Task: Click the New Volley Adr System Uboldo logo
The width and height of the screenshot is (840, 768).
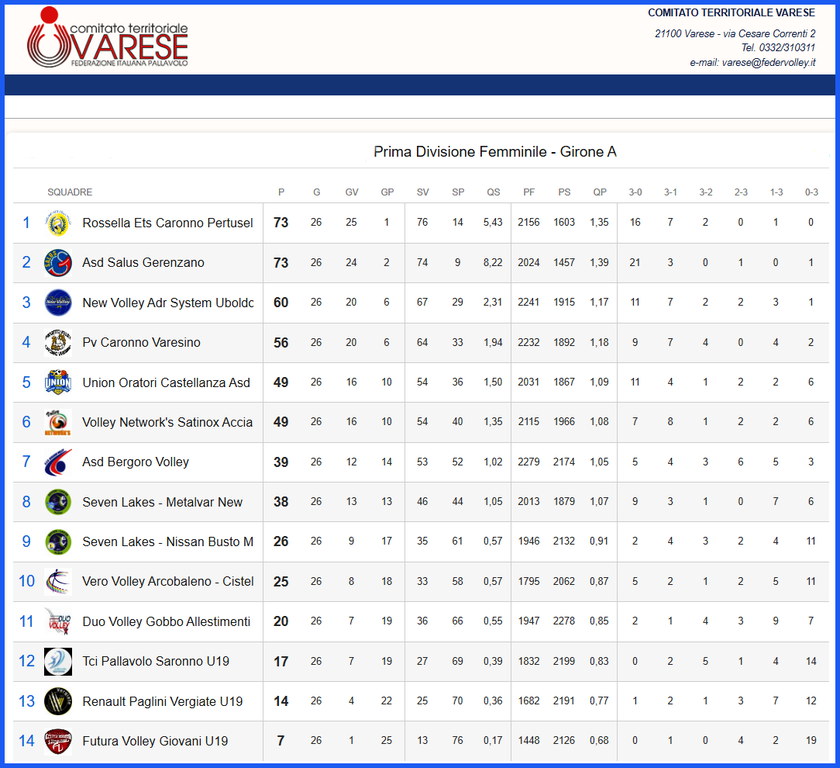Action: coord(58,303)
